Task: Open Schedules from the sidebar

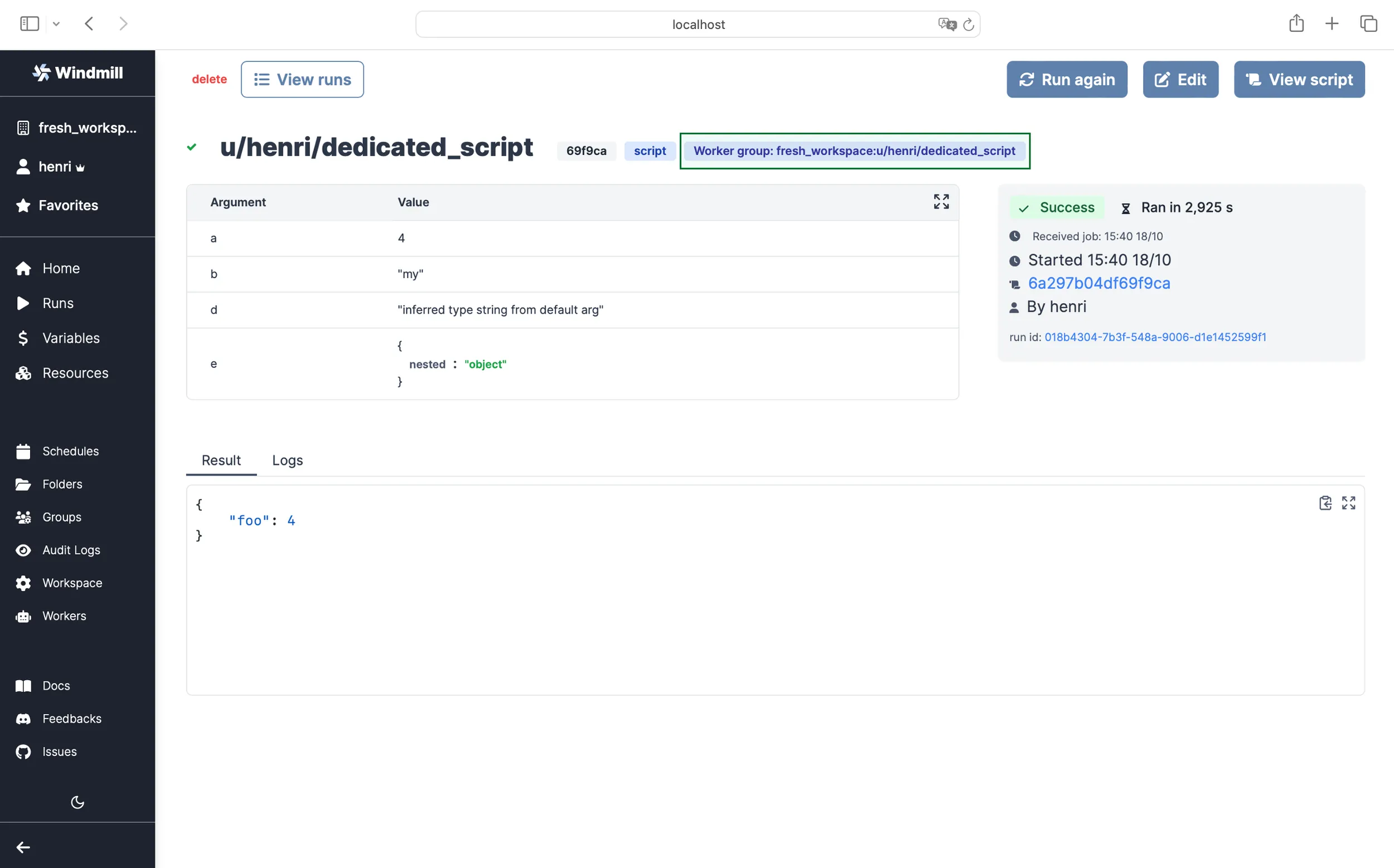Action: pyautogui.click(x=70, y=451)
